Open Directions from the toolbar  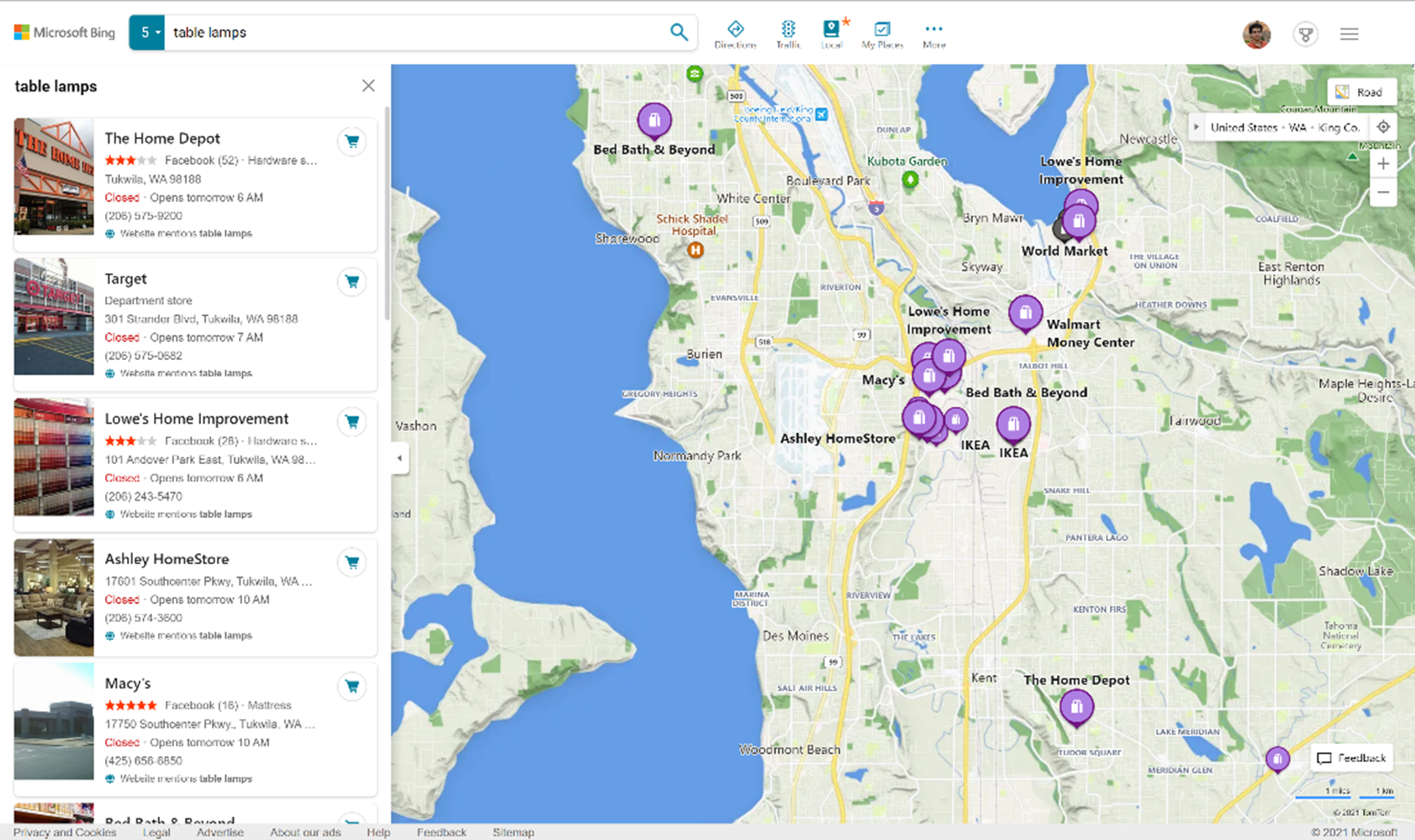coord(735,34)
